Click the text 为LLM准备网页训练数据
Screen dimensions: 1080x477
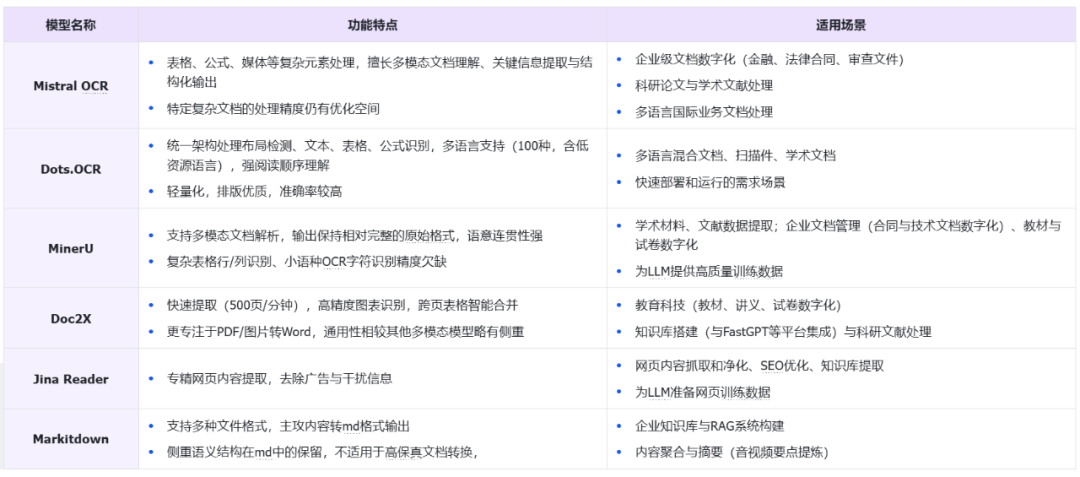(x=703, y=392)
